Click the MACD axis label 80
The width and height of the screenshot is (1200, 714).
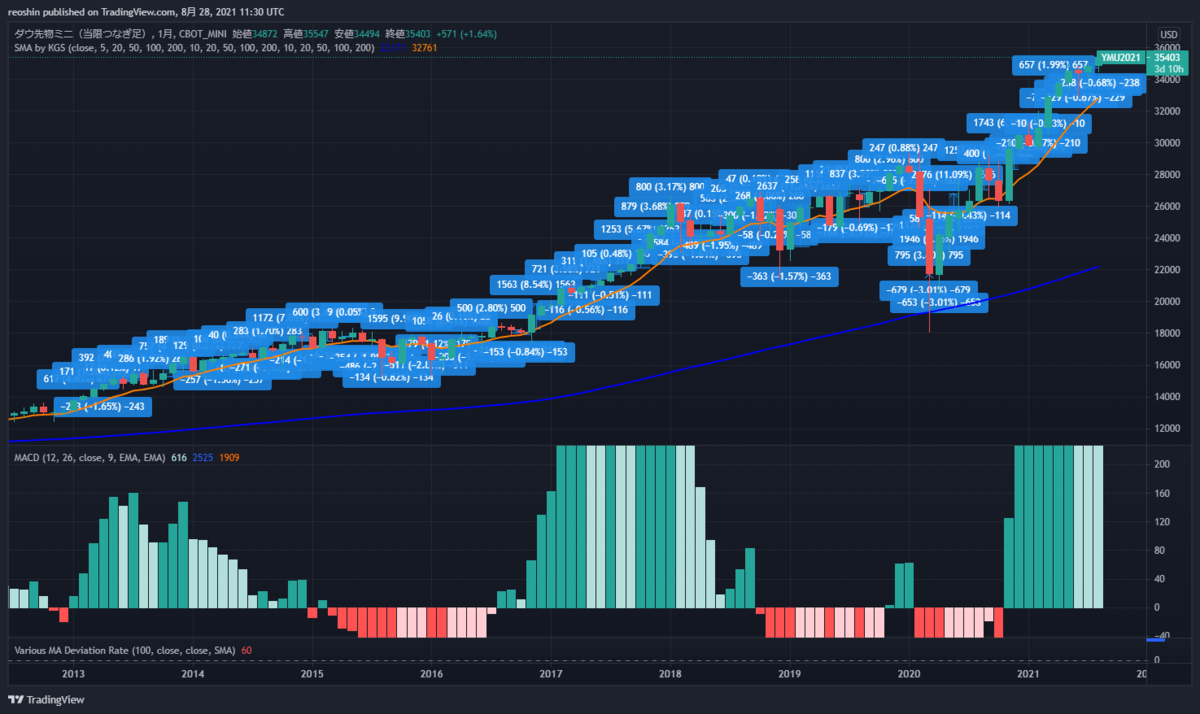[x=1160, y=550]
